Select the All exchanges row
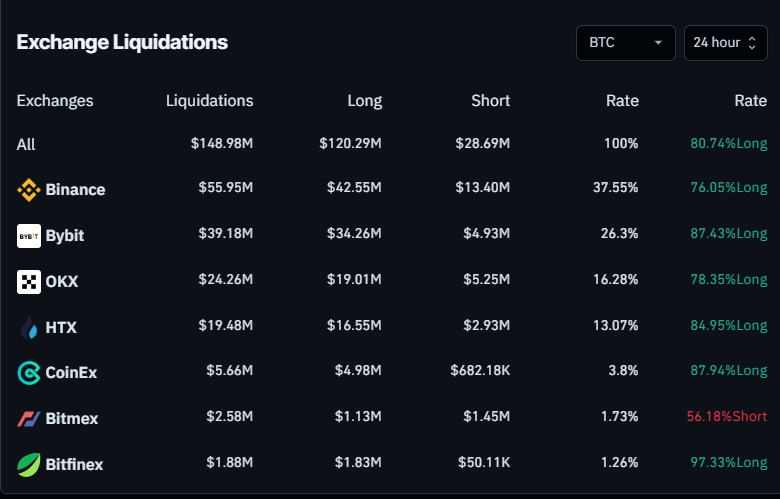This screenshot has height=499, width=780. coord(26,144)
